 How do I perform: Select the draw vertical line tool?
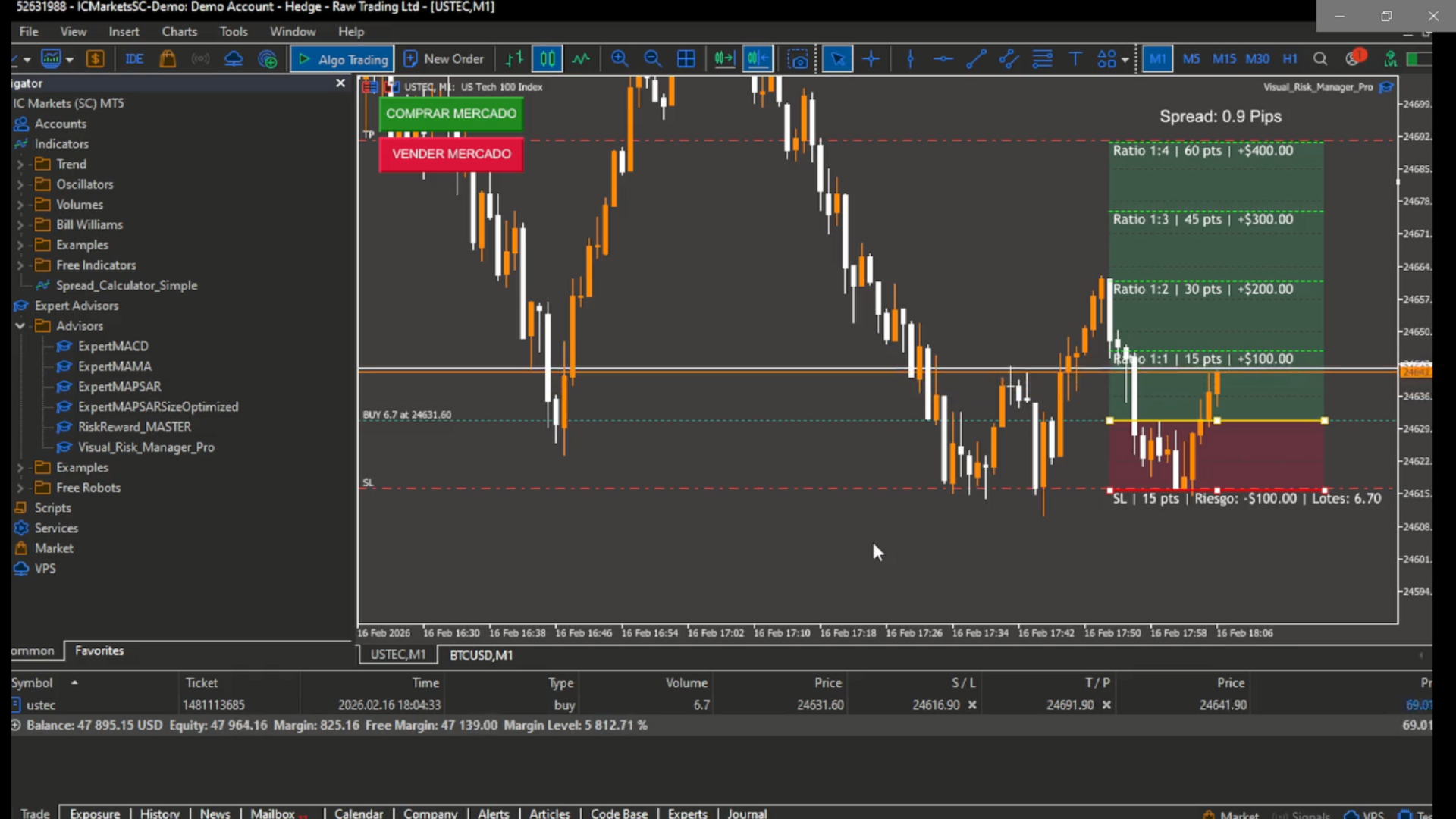[910, 59]
